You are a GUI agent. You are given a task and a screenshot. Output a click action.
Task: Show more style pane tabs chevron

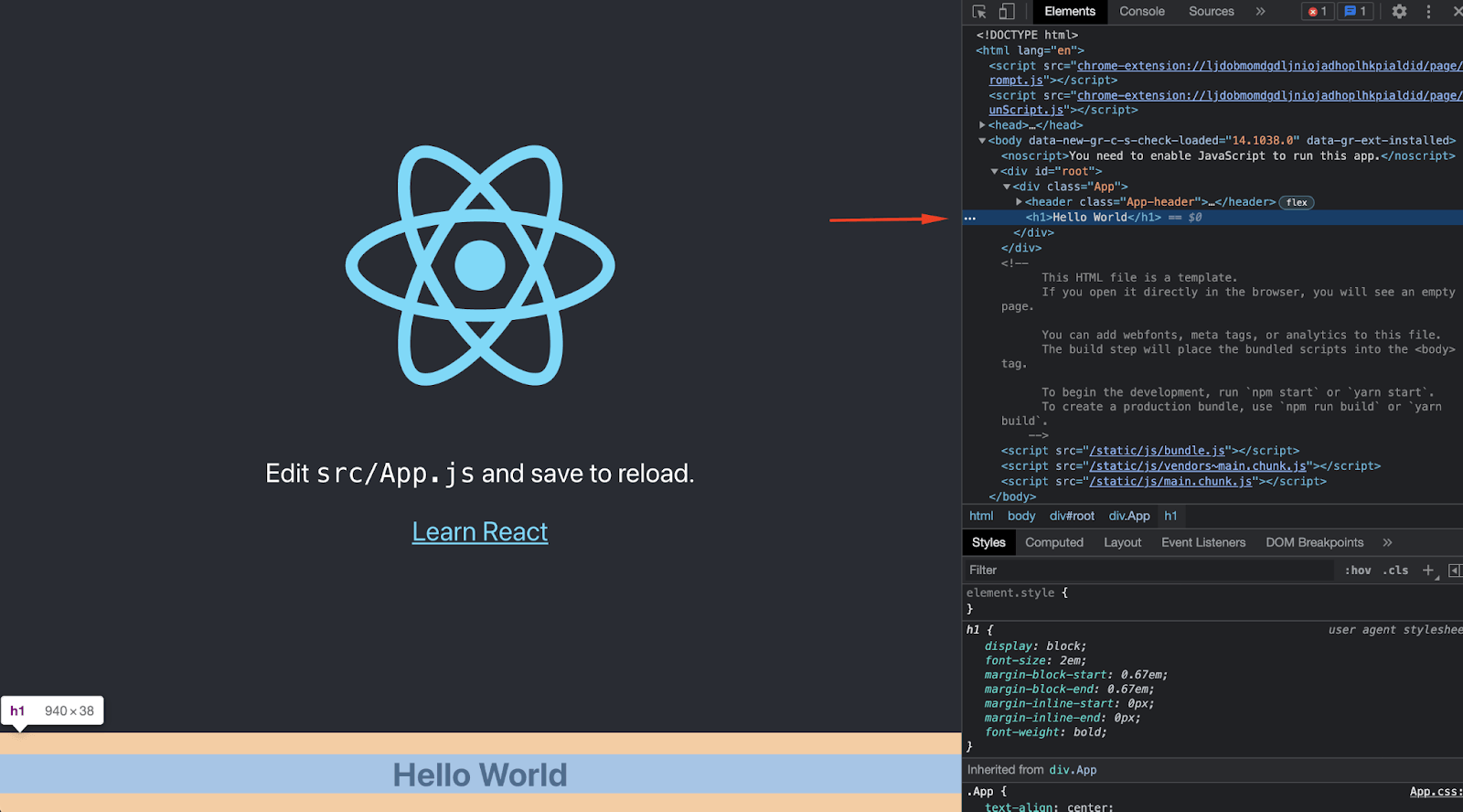pyautogui.click(x=1387, y=542)
